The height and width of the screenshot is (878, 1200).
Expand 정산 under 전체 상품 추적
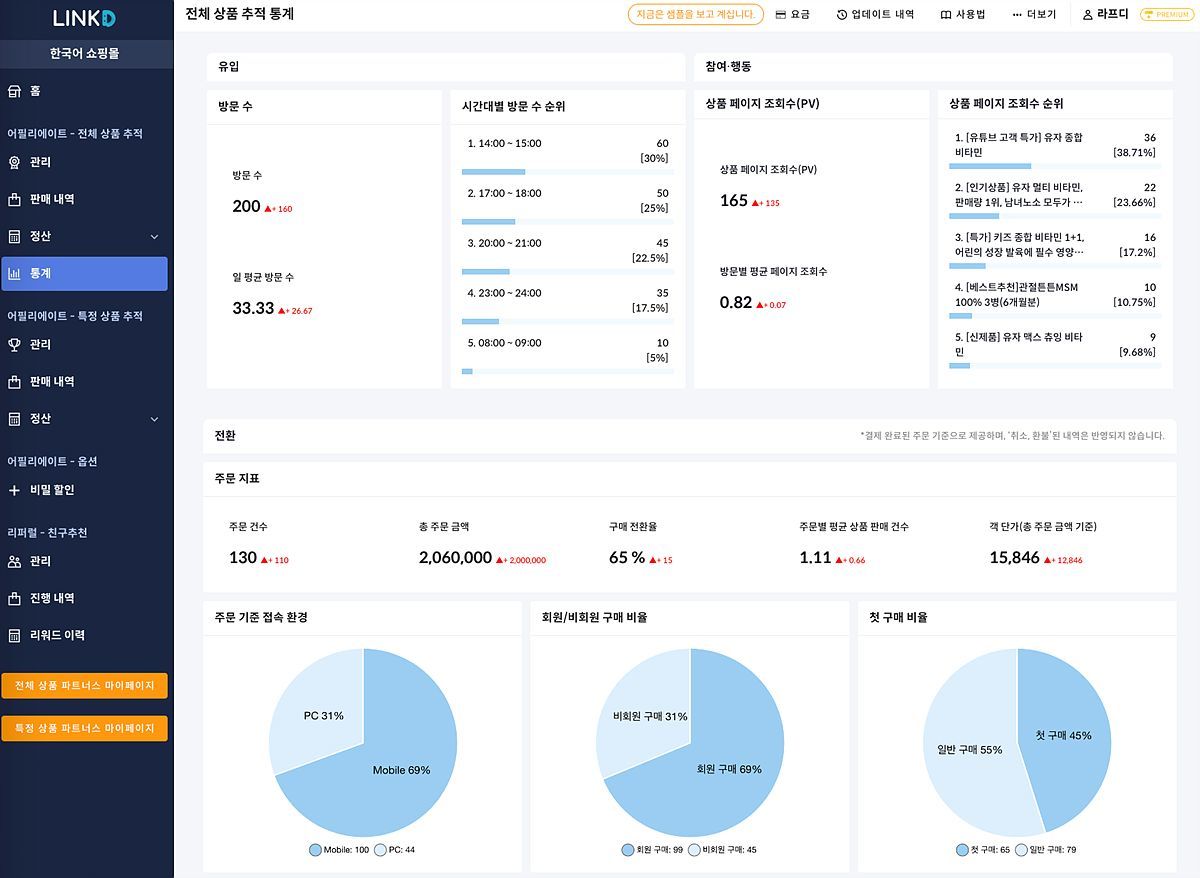point(154,237)
